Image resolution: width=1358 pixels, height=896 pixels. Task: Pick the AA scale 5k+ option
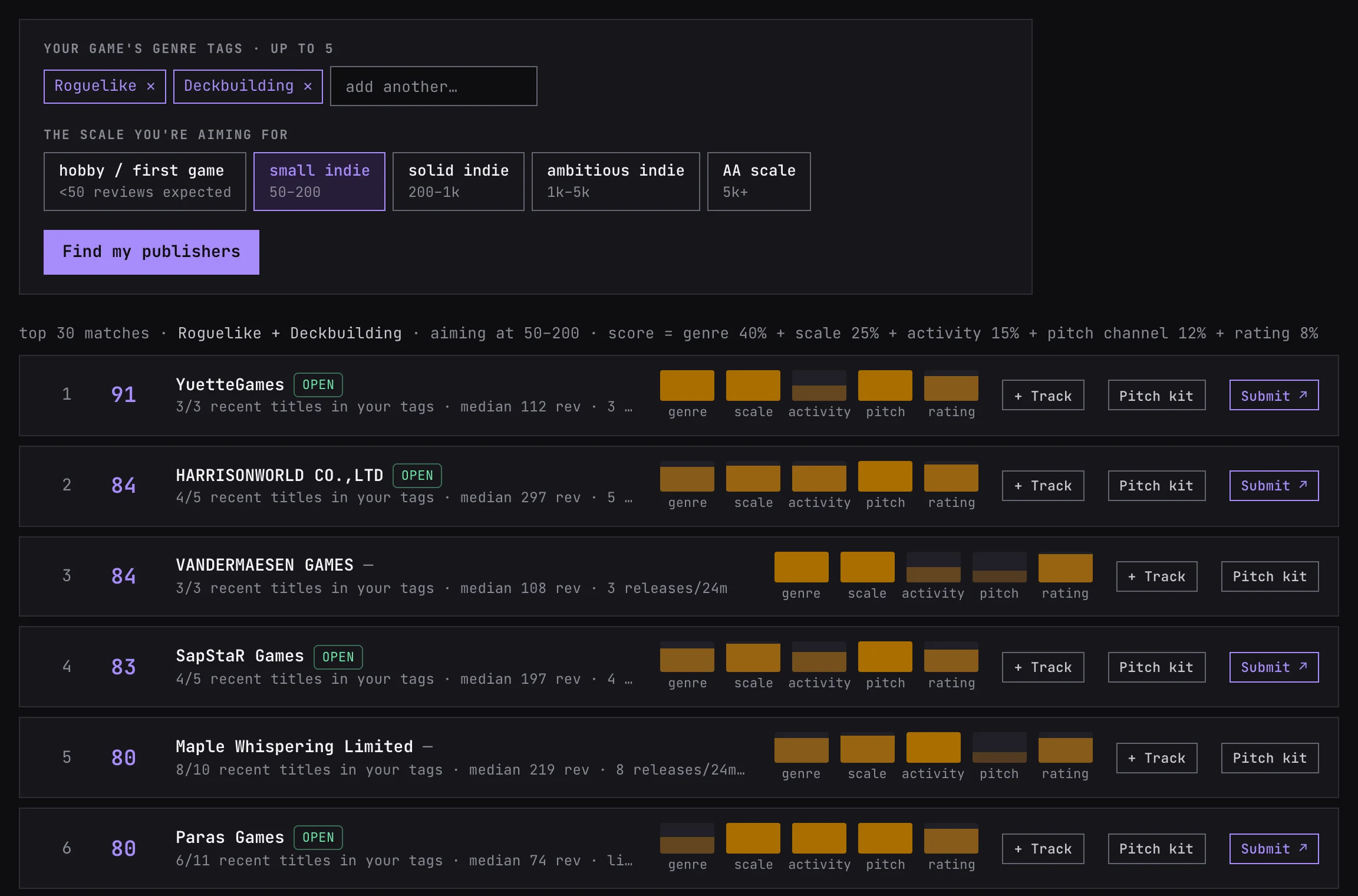(x=759, y=182)
